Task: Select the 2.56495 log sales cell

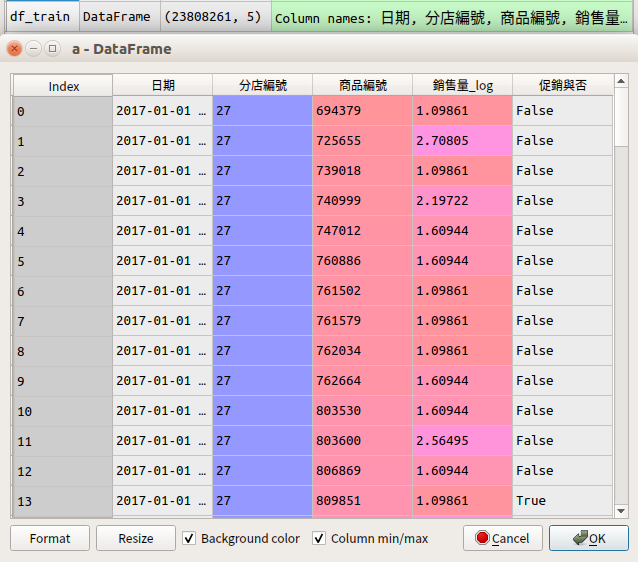Action: (463, 441)
